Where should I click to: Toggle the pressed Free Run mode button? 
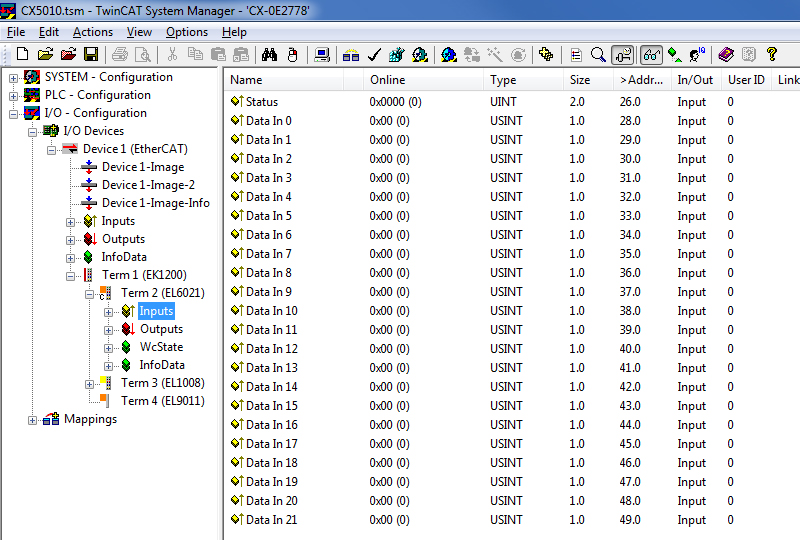click(623, 54)
